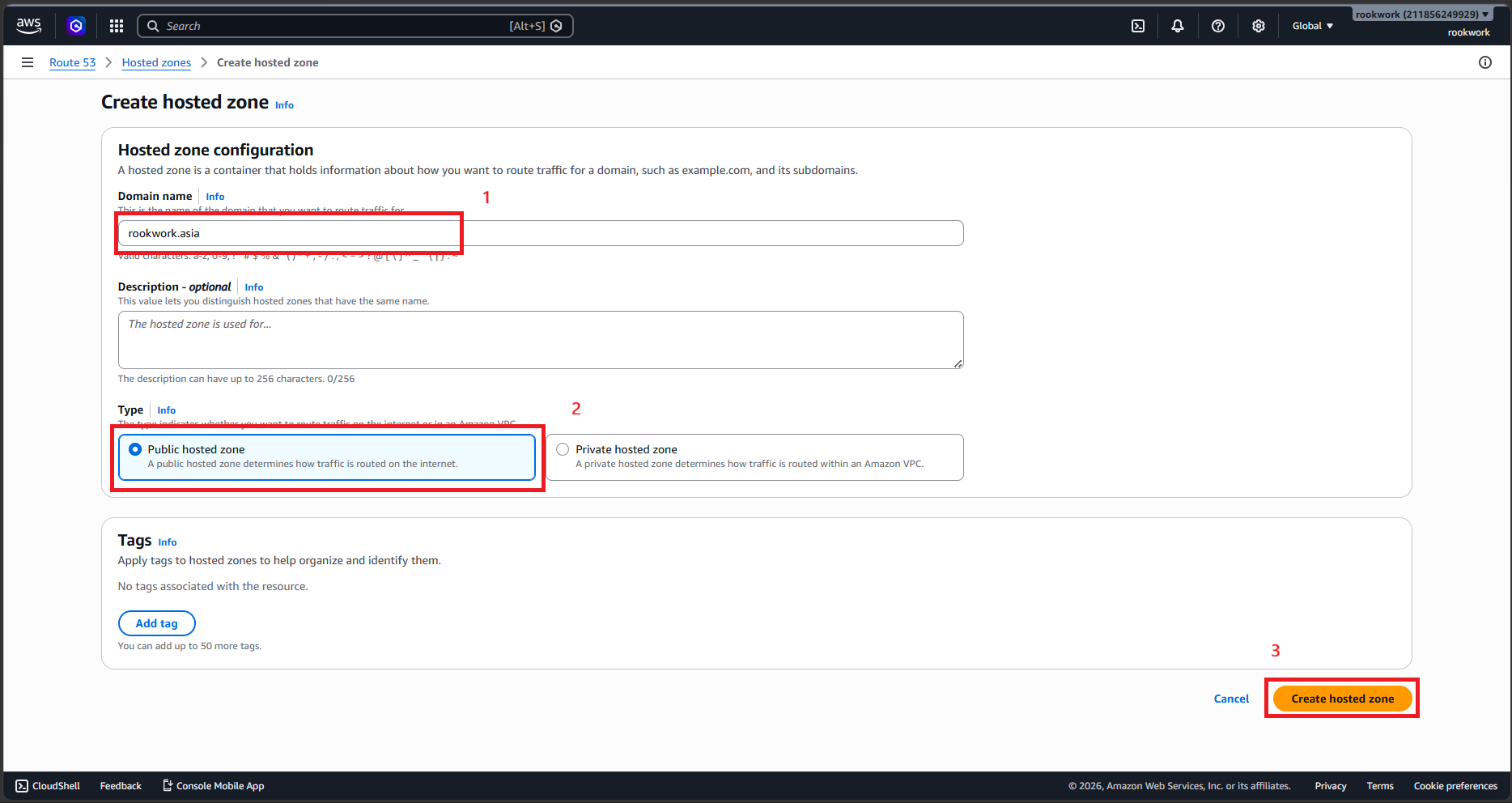Screen dimensions: 1512x803
Task: Select Public hosted zone radio
Action: (135, 449)
